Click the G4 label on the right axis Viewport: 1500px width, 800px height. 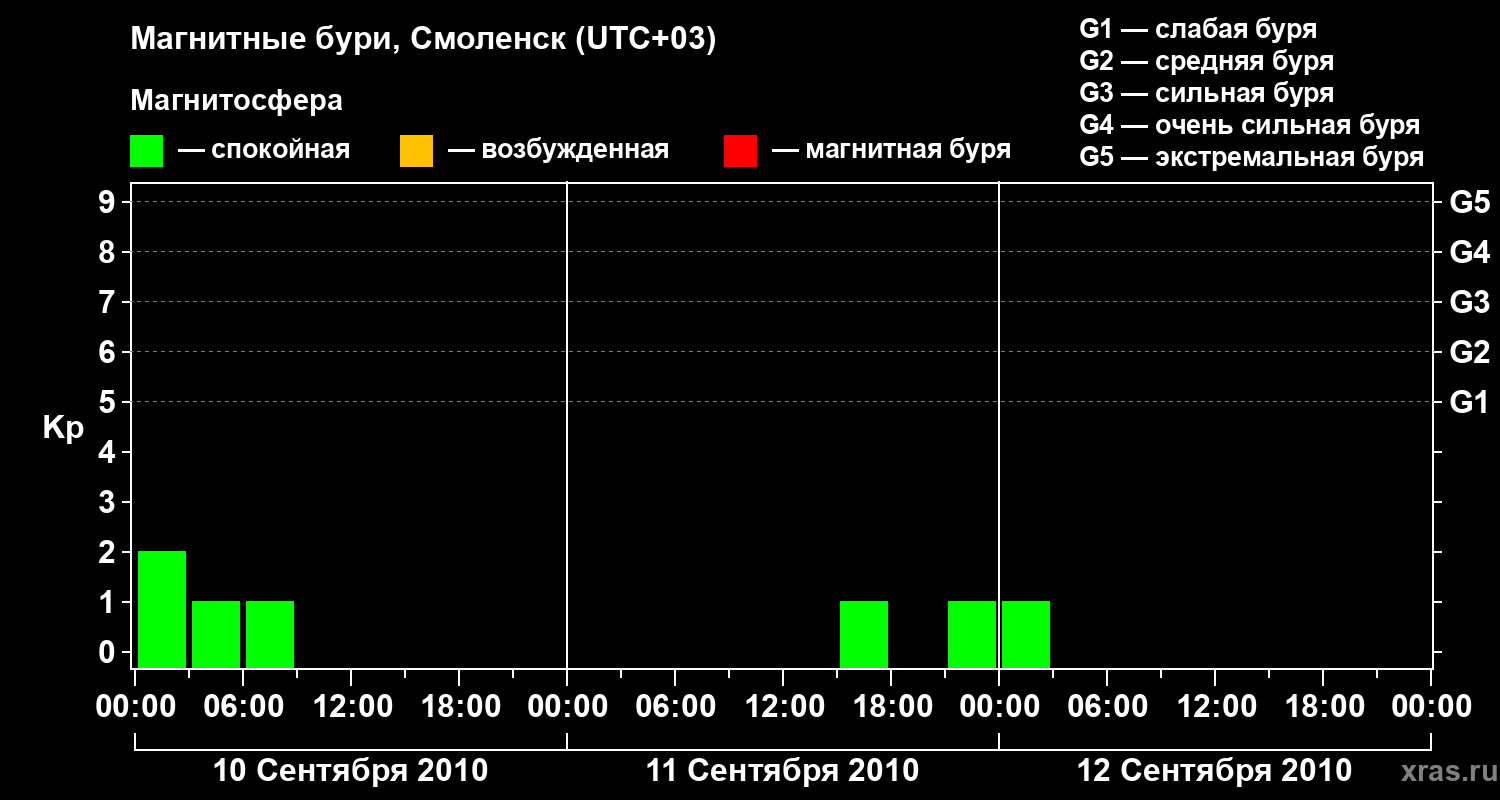(x=1470, y=252)
